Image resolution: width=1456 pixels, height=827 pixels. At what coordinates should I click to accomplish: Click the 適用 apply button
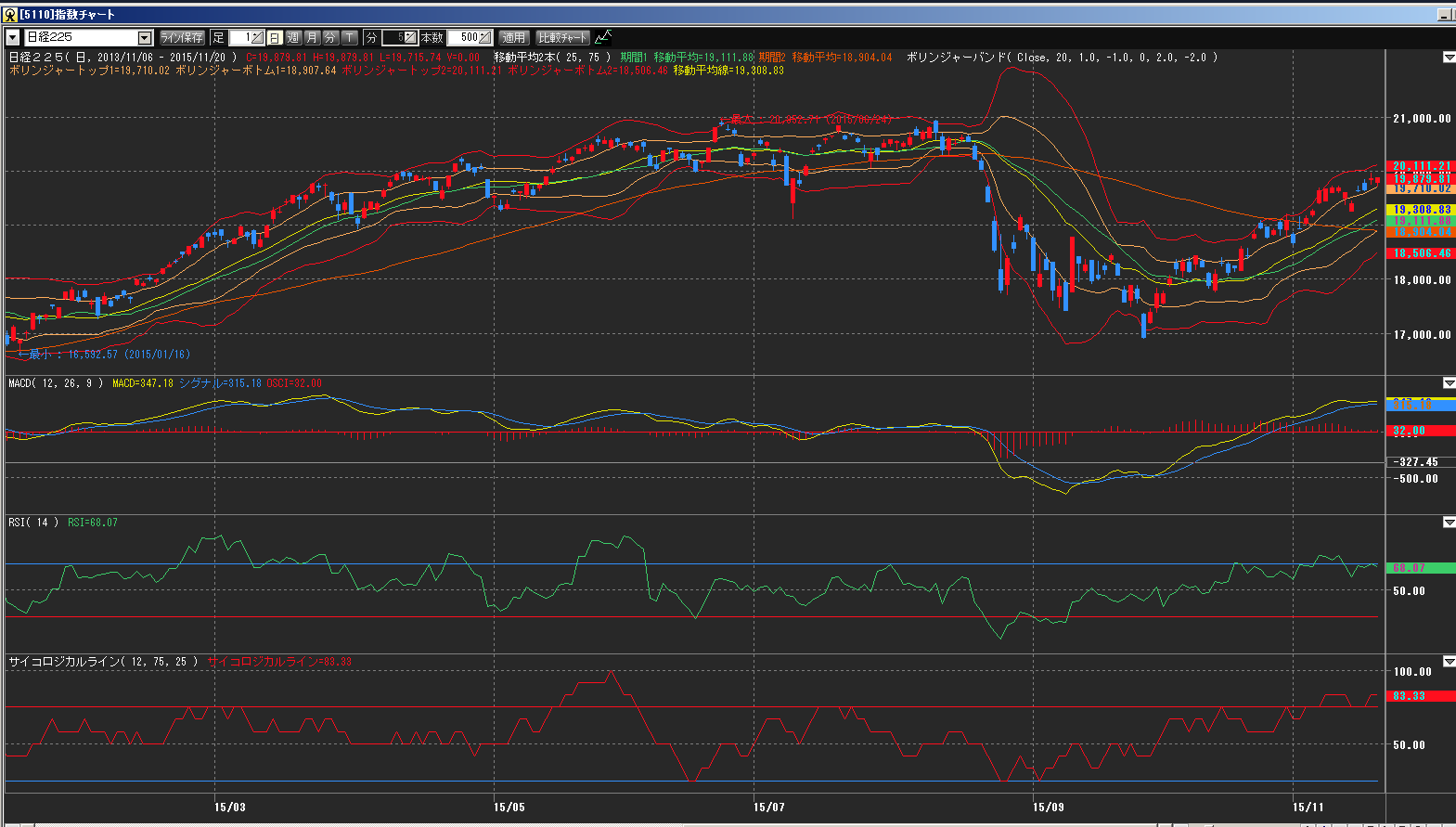[x=513, y=37]
